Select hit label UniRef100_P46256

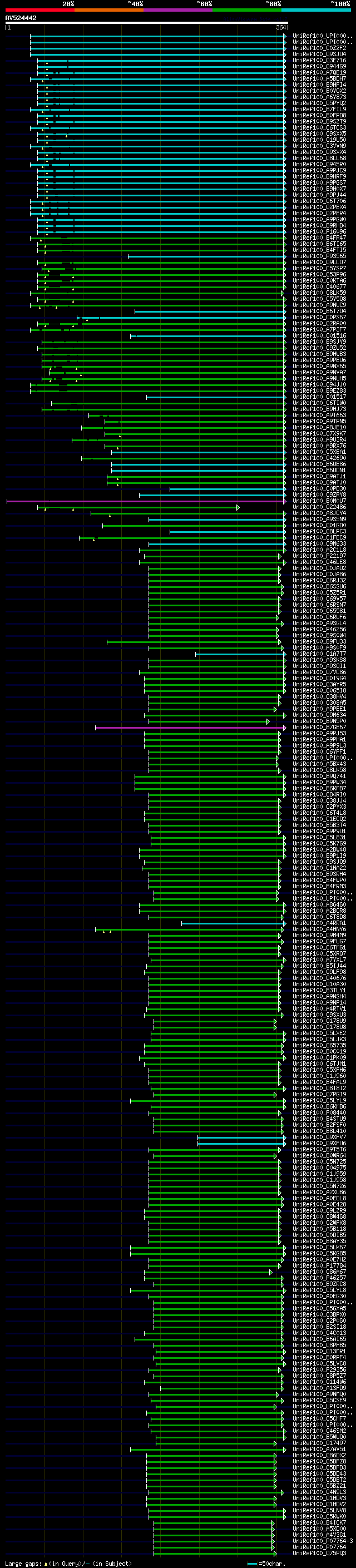coord(319,630)
